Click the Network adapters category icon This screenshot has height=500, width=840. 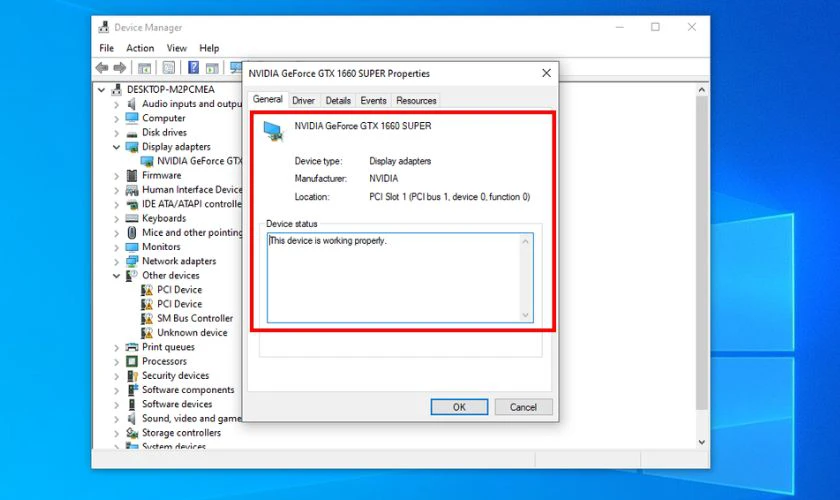coord(132,261)
